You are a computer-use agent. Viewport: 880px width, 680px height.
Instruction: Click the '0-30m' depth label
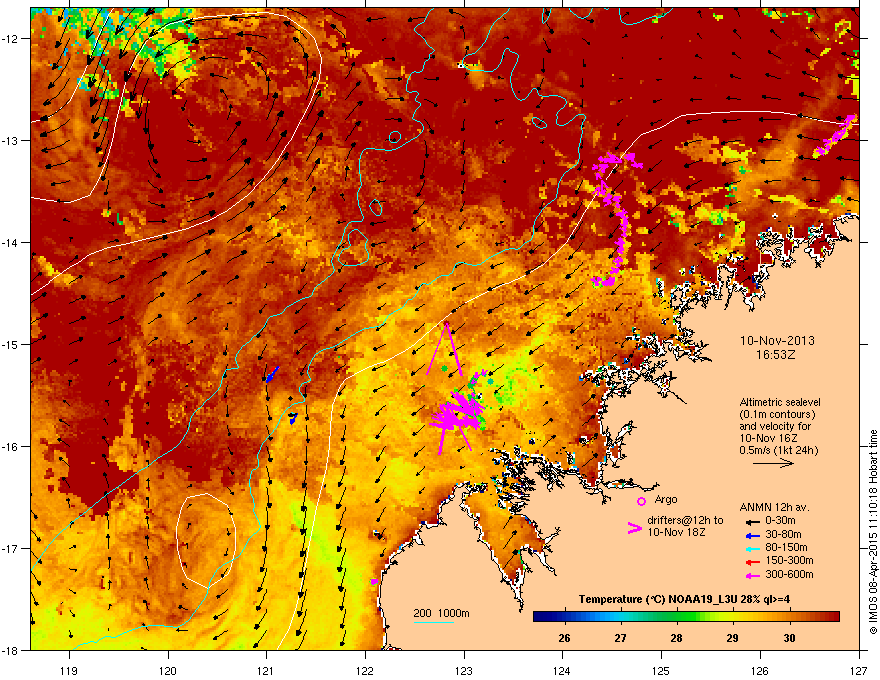pyautogui.click(x=781, y=521)
